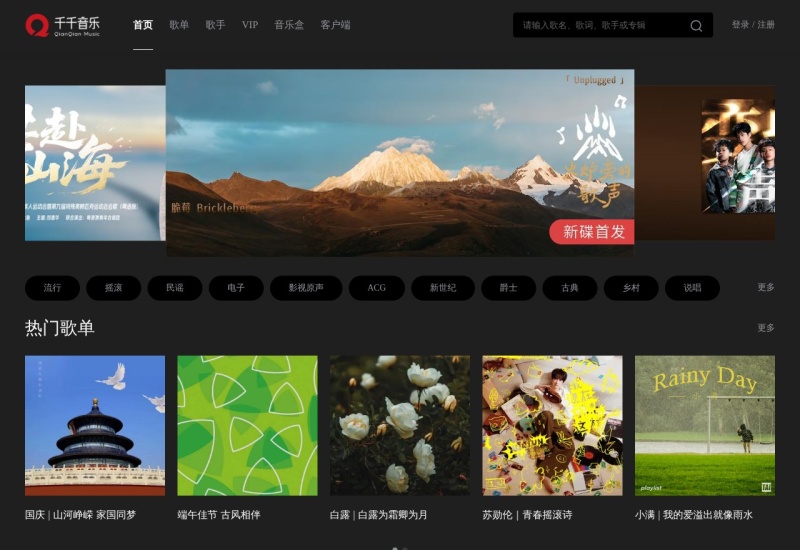Expand more genres with 更多 link

pos(765,288)
